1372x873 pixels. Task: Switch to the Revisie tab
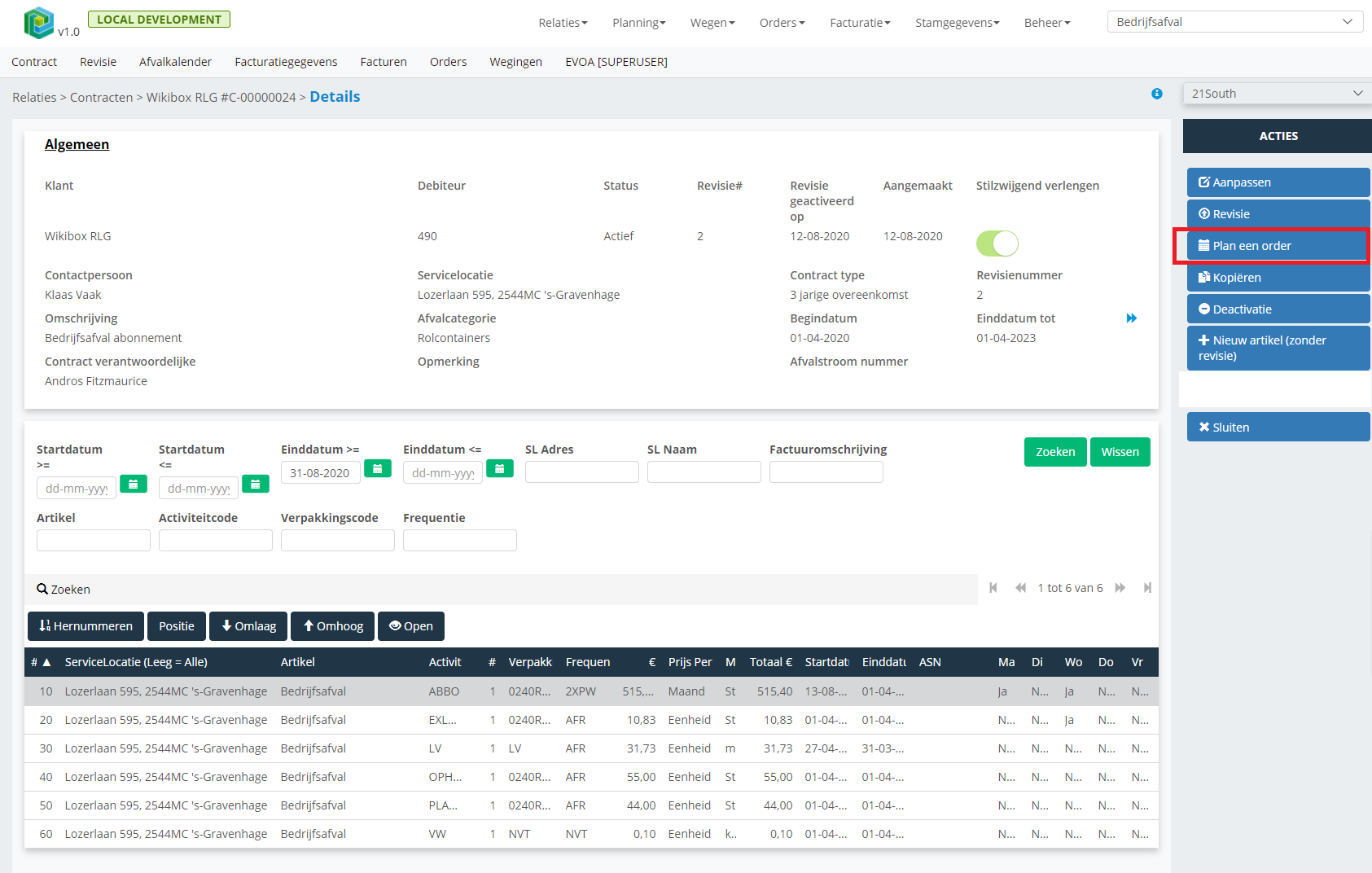pos(98,62)
